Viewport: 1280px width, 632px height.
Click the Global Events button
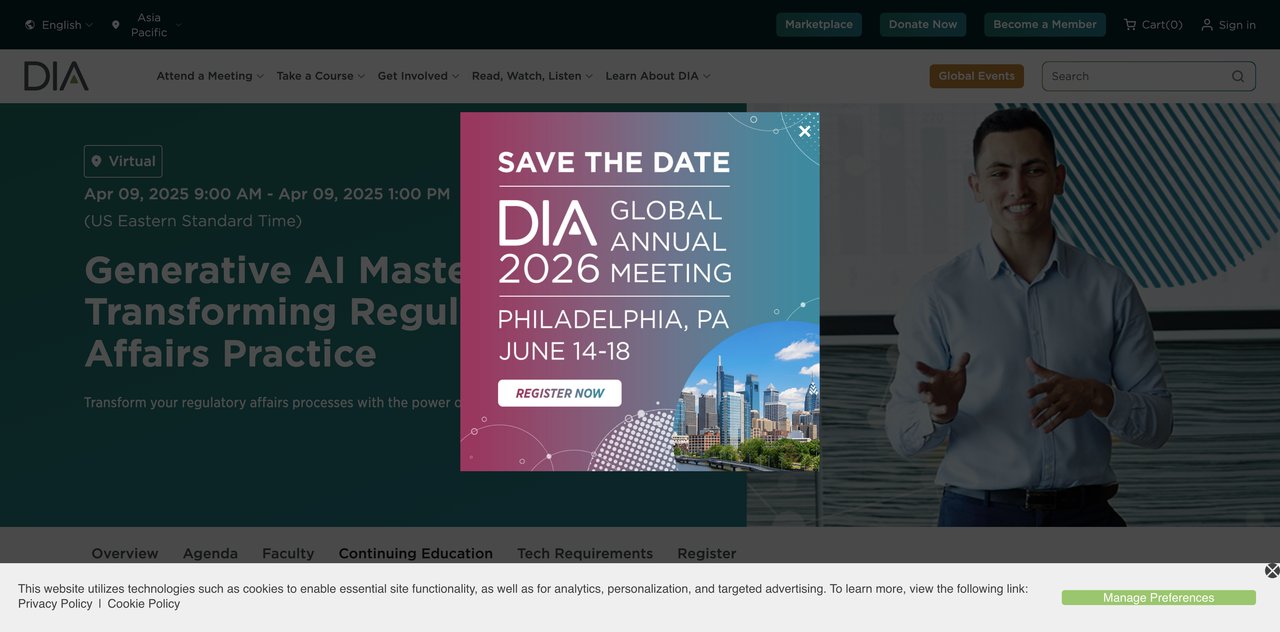[976, 76]
